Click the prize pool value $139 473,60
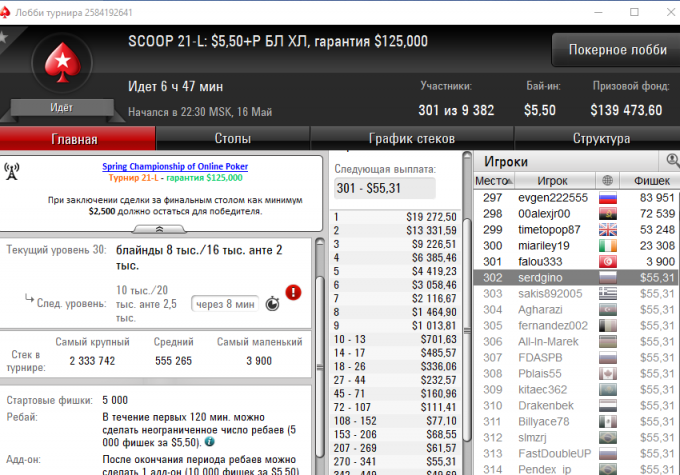 coord(626,110)
